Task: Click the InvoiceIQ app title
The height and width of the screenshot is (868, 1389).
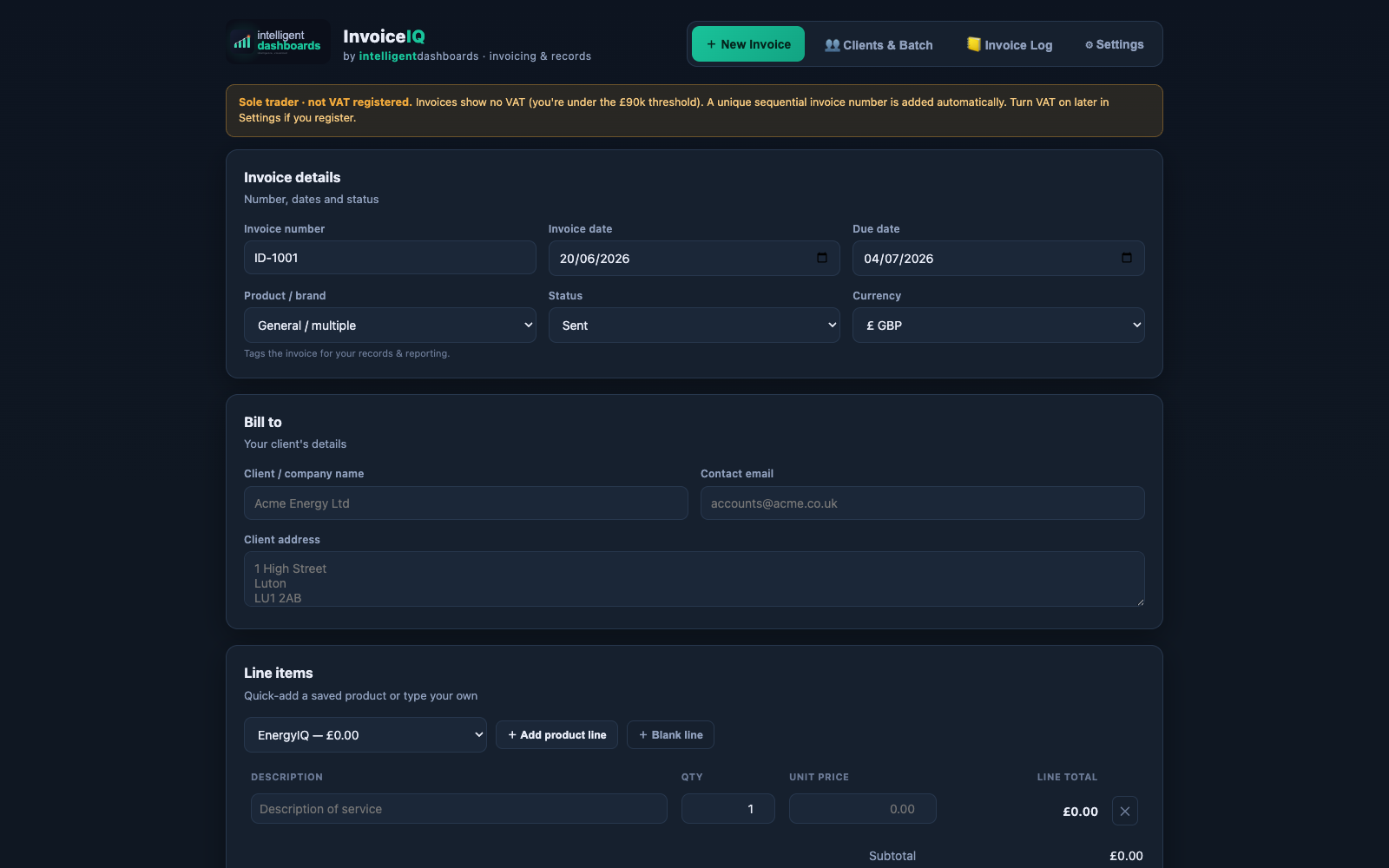Action: (384, 36)
